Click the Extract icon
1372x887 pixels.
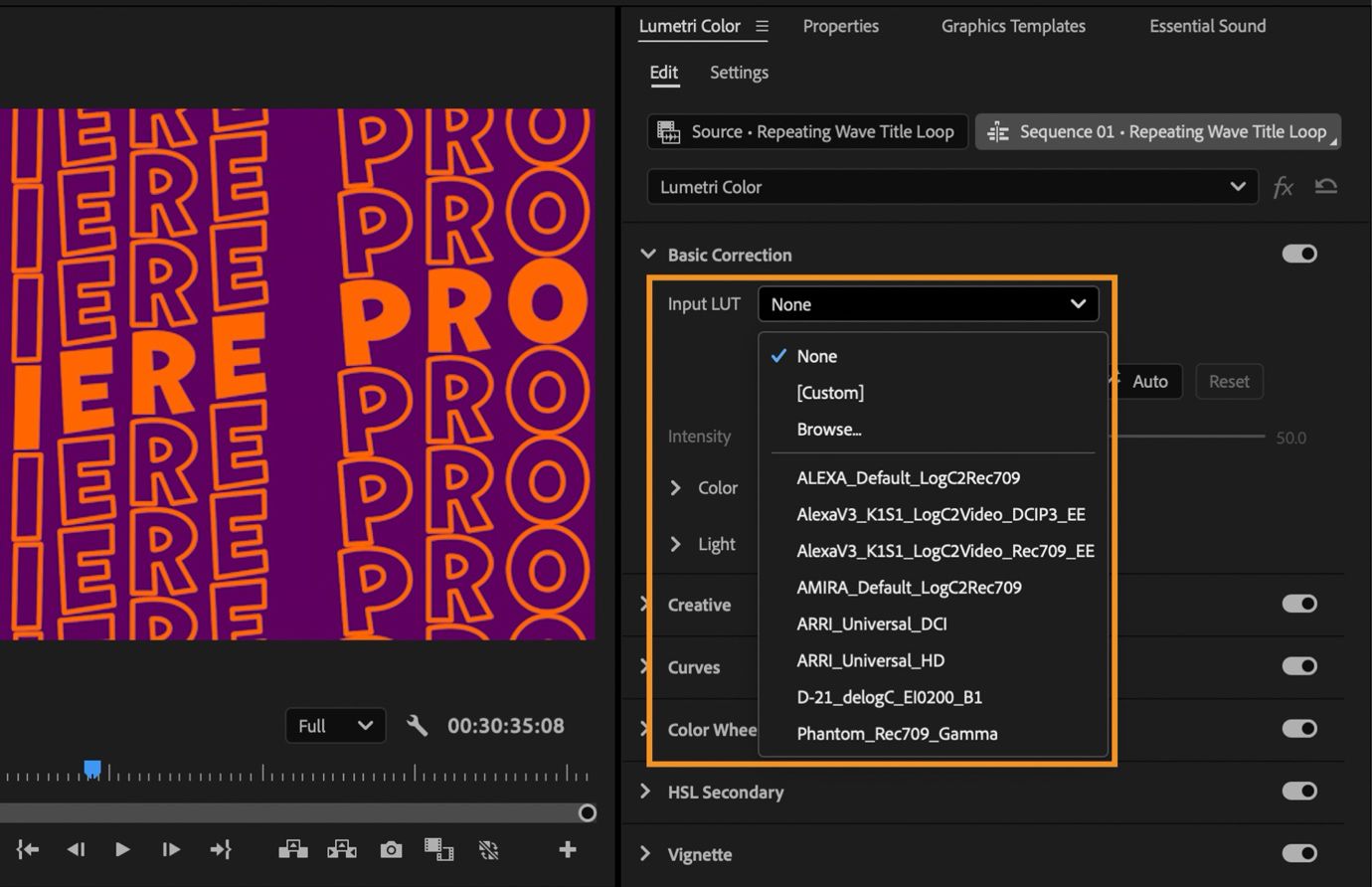pos(342,849)
